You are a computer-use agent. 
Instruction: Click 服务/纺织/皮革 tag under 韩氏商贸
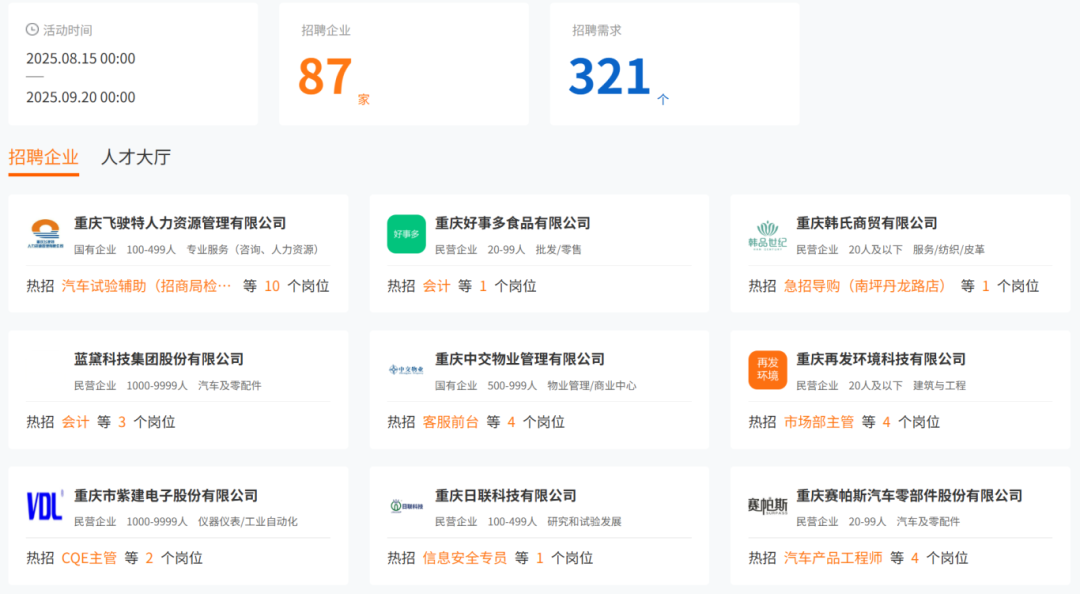click(948, 249)
